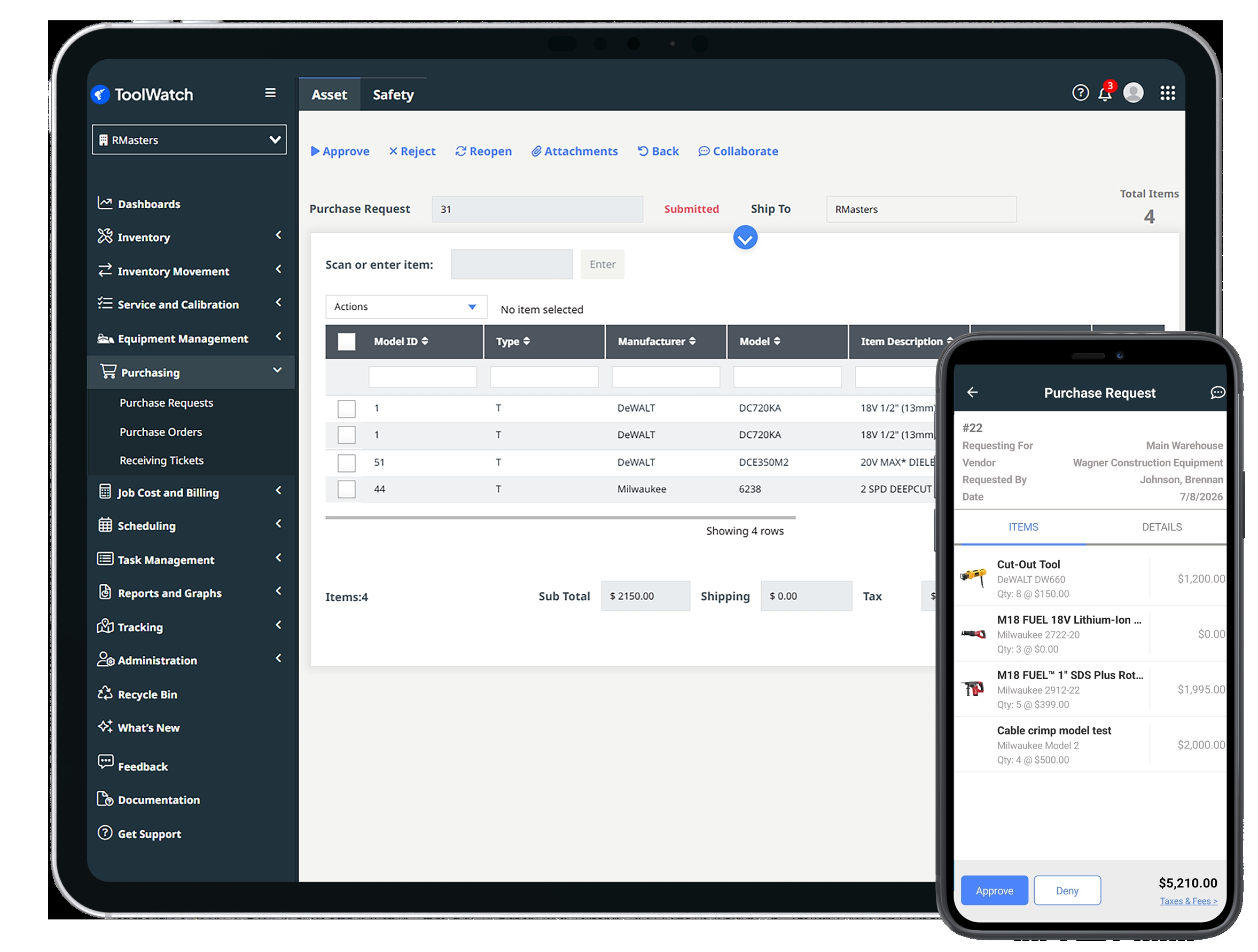This screenshot has height=952, width=1258.
Task: Select ITEMS tab on phone
Action: [1023, 527]
